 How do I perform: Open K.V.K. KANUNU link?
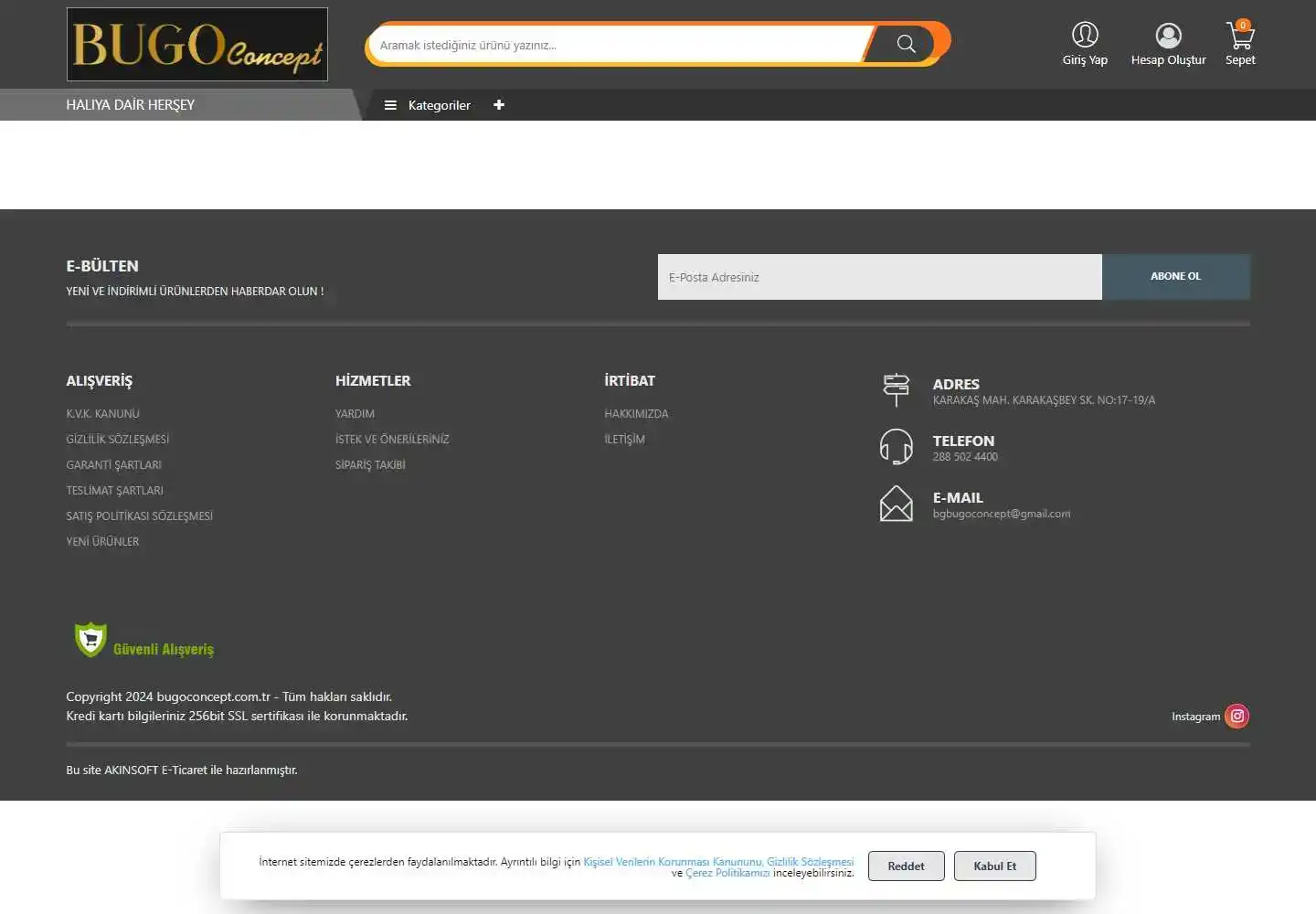102,414
